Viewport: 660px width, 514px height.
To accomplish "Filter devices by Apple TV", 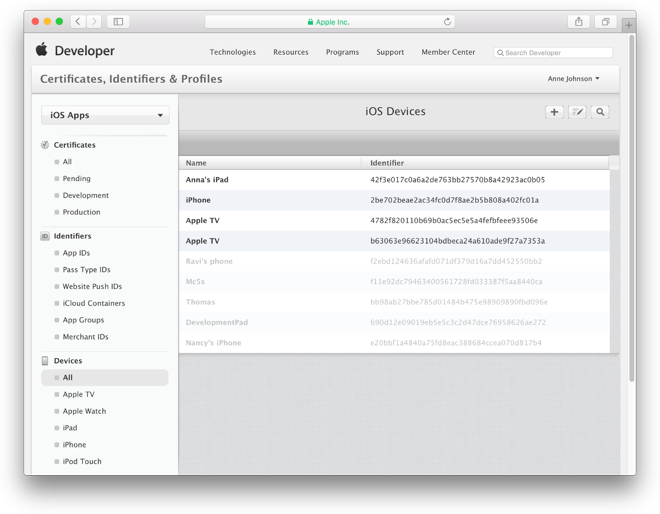I will coord(78,394).
